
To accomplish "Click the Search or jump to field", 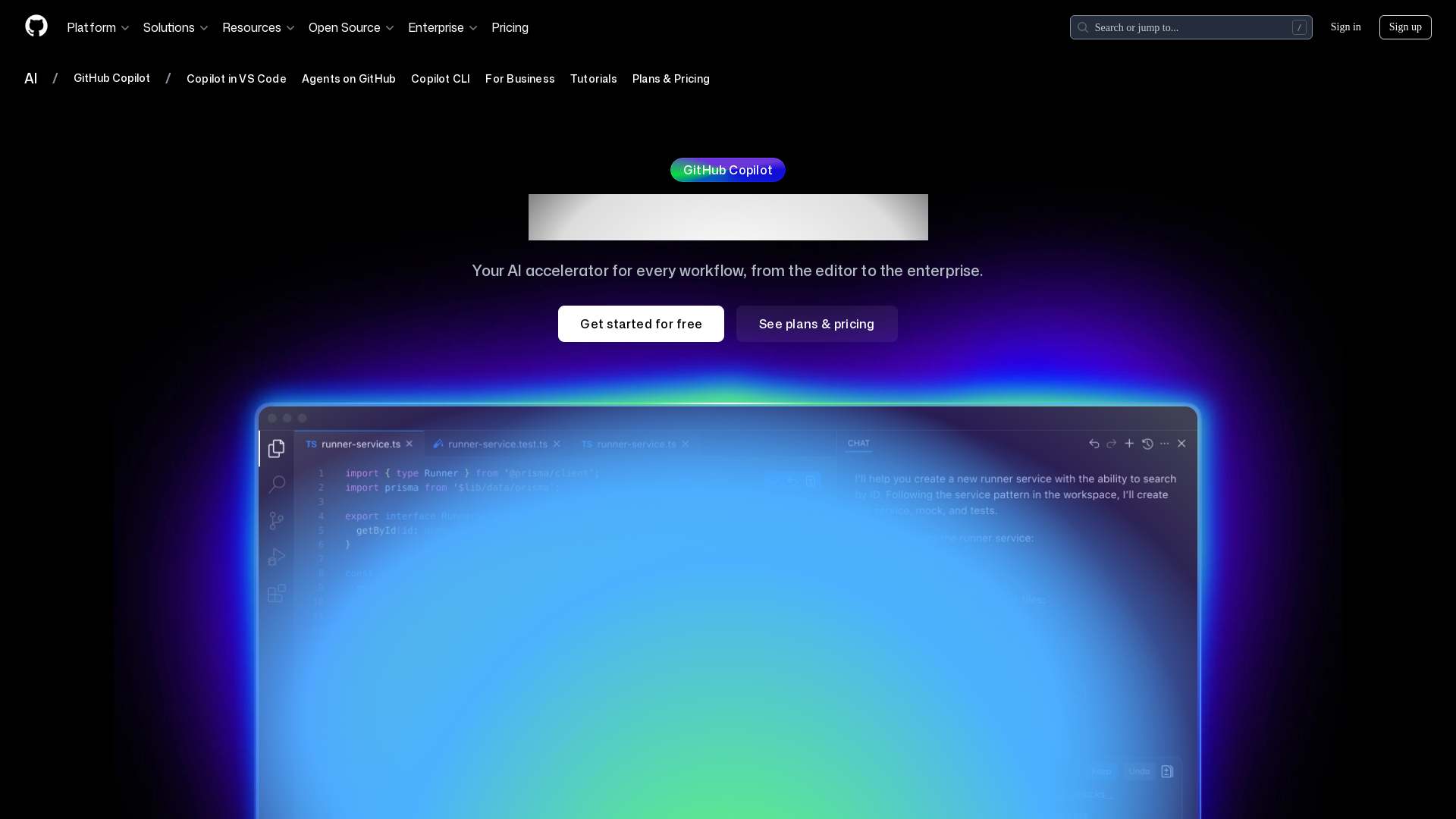I will 1191,27.
